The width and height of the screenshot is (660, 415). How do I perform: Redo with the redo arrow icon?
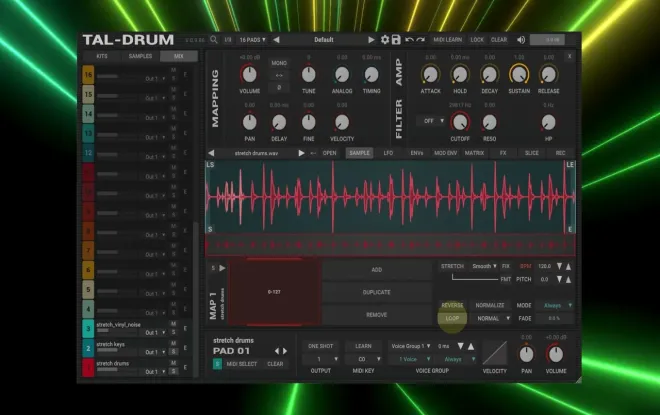tap(420, 40)
